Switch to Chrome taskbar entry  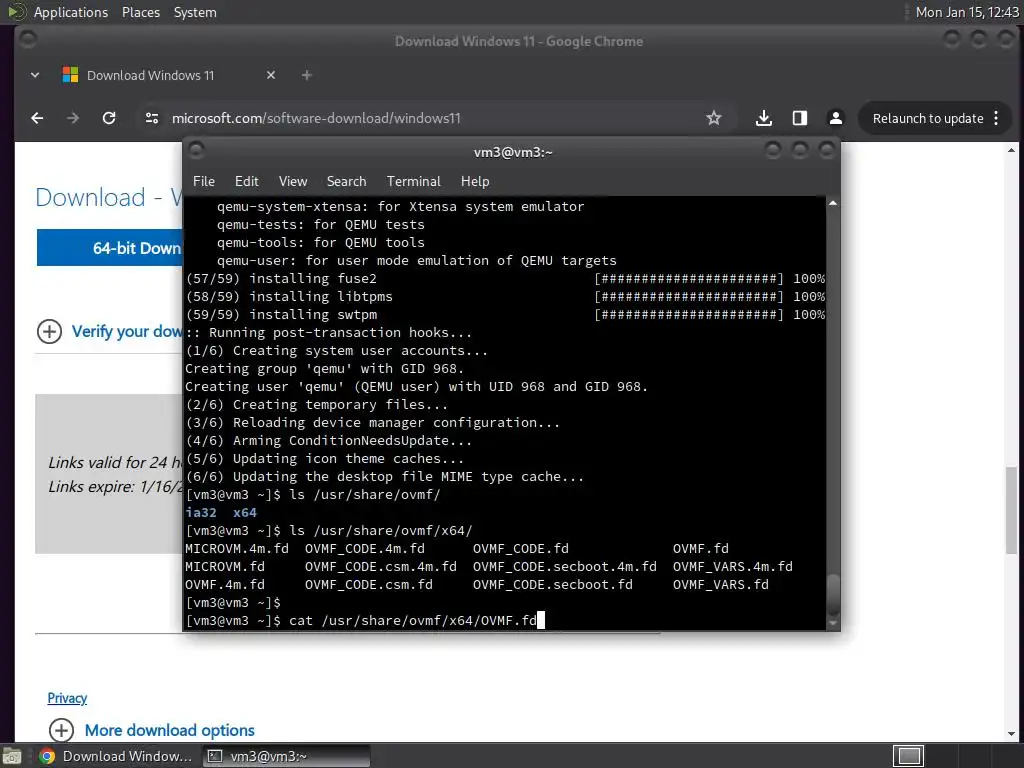point(116,756)
